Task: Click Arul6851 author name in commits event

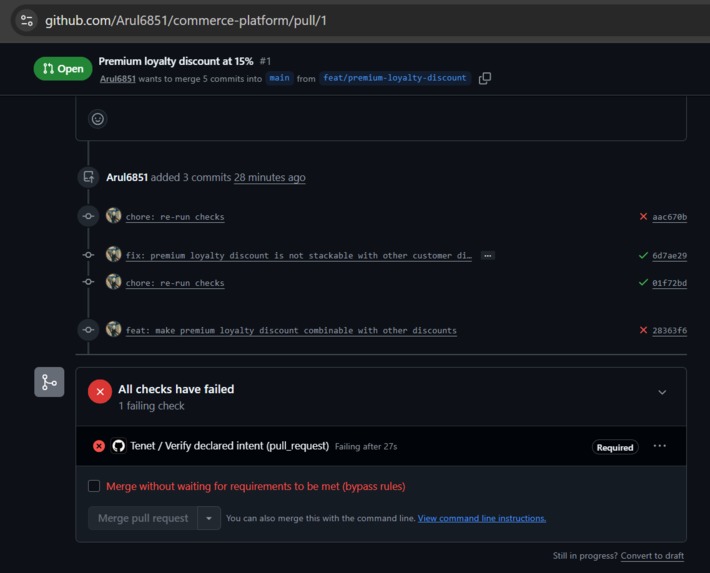Action: point(127,178)
